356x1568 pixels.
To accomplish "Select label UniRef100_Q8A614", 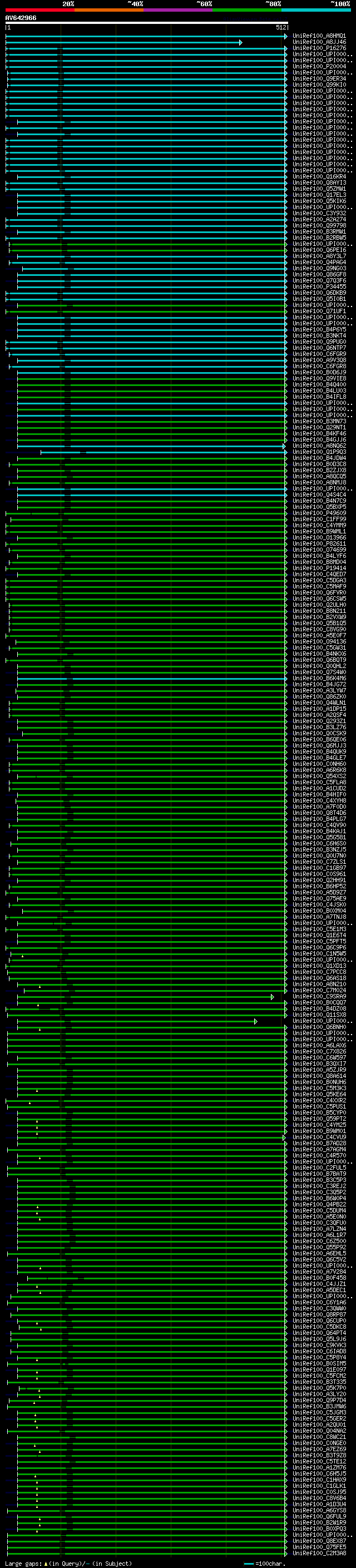I will coord(319,1076).
